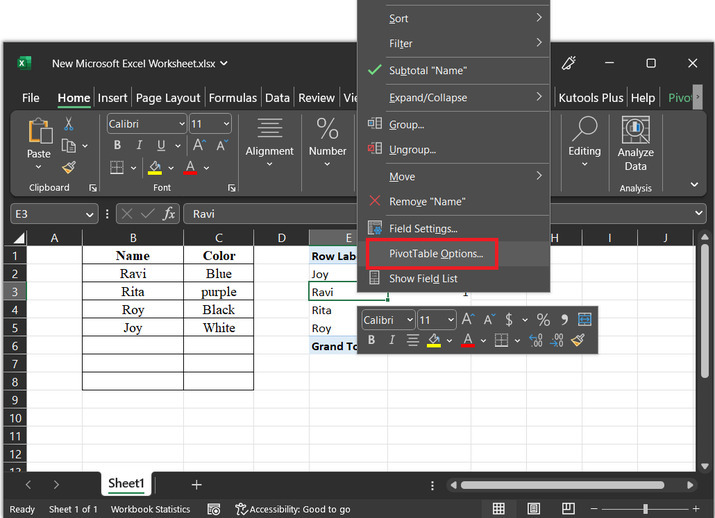This screenshot has height=518, width=715.
Task: Click the Insert Function fx icon
Action: tap(169, 214)
